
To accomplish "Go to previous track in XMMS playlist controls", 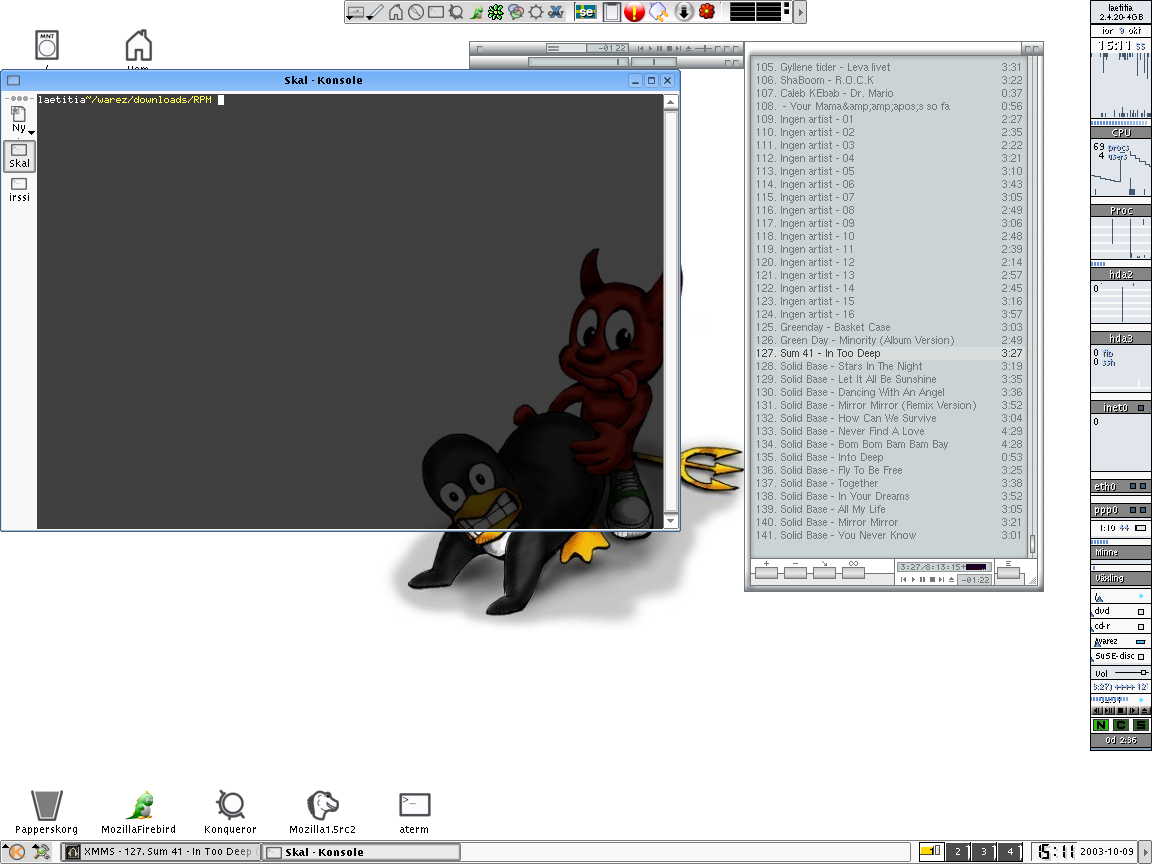I will tap(904, 580).
